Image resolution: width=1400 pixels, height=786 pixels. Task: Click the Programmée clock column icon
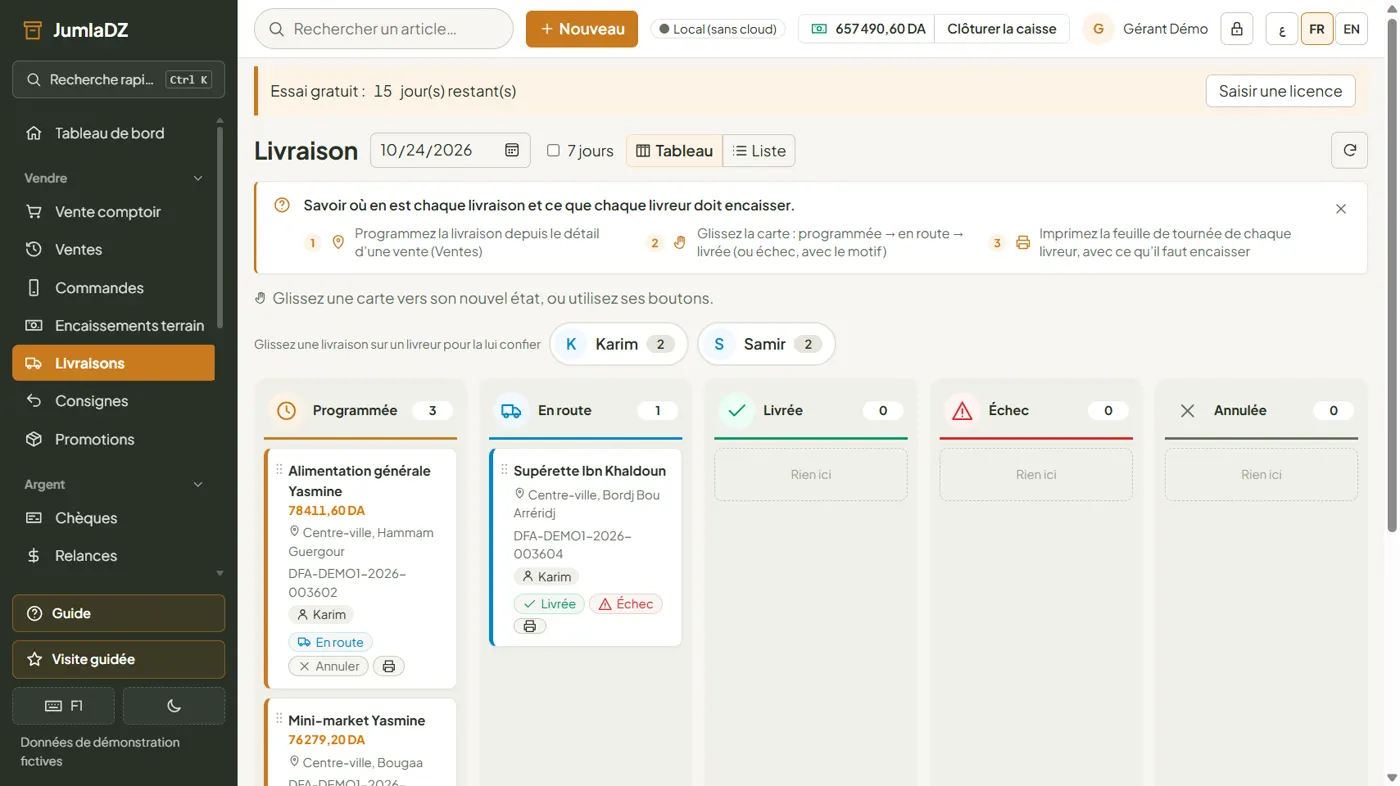pyautogui.click(x=286, y=411)
